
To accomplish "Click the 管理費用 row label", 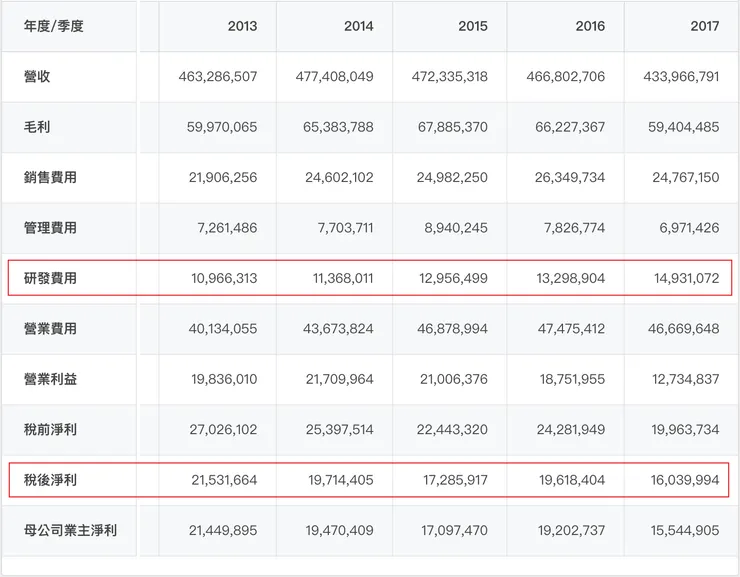I will tap(50, 228).
